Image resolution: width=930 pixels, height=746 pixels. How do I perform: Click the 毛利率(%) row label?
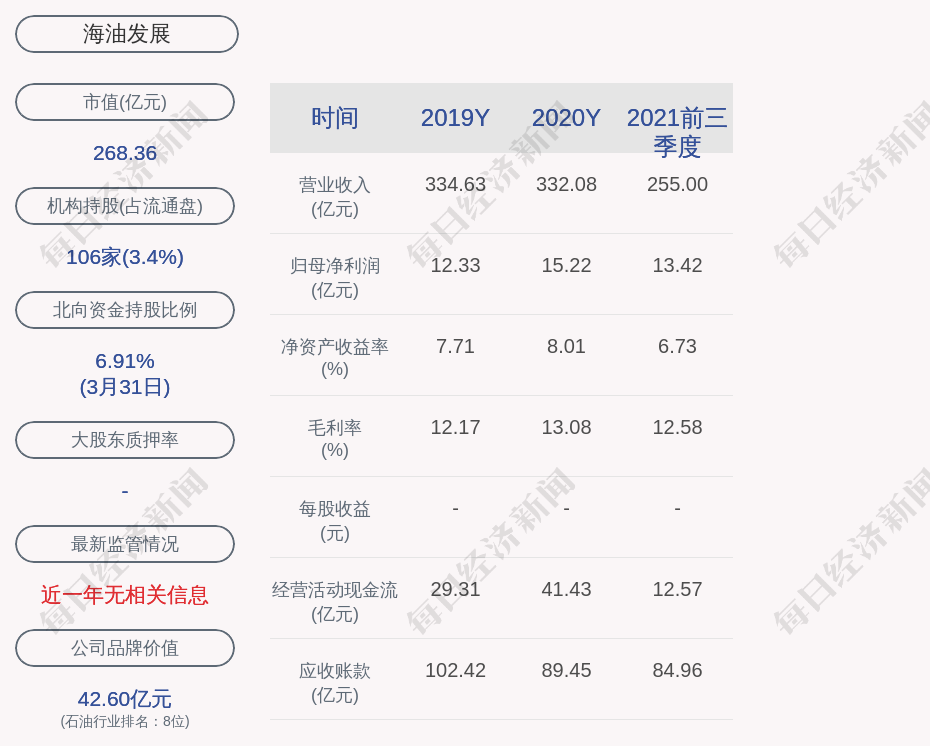tap(335, 439)
